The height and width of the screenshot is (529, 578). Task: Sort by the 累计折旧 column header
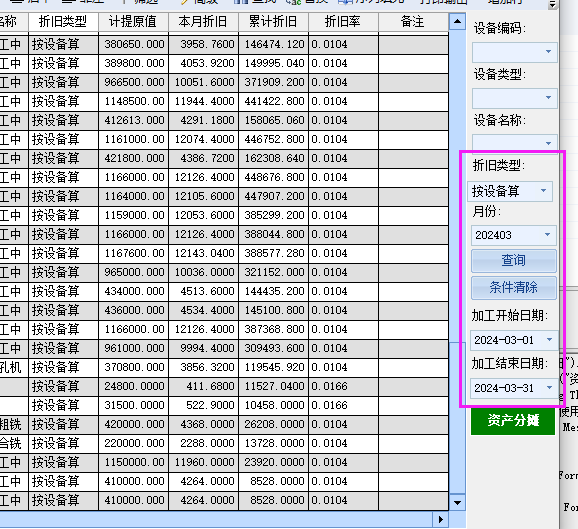tap(274, 22)
